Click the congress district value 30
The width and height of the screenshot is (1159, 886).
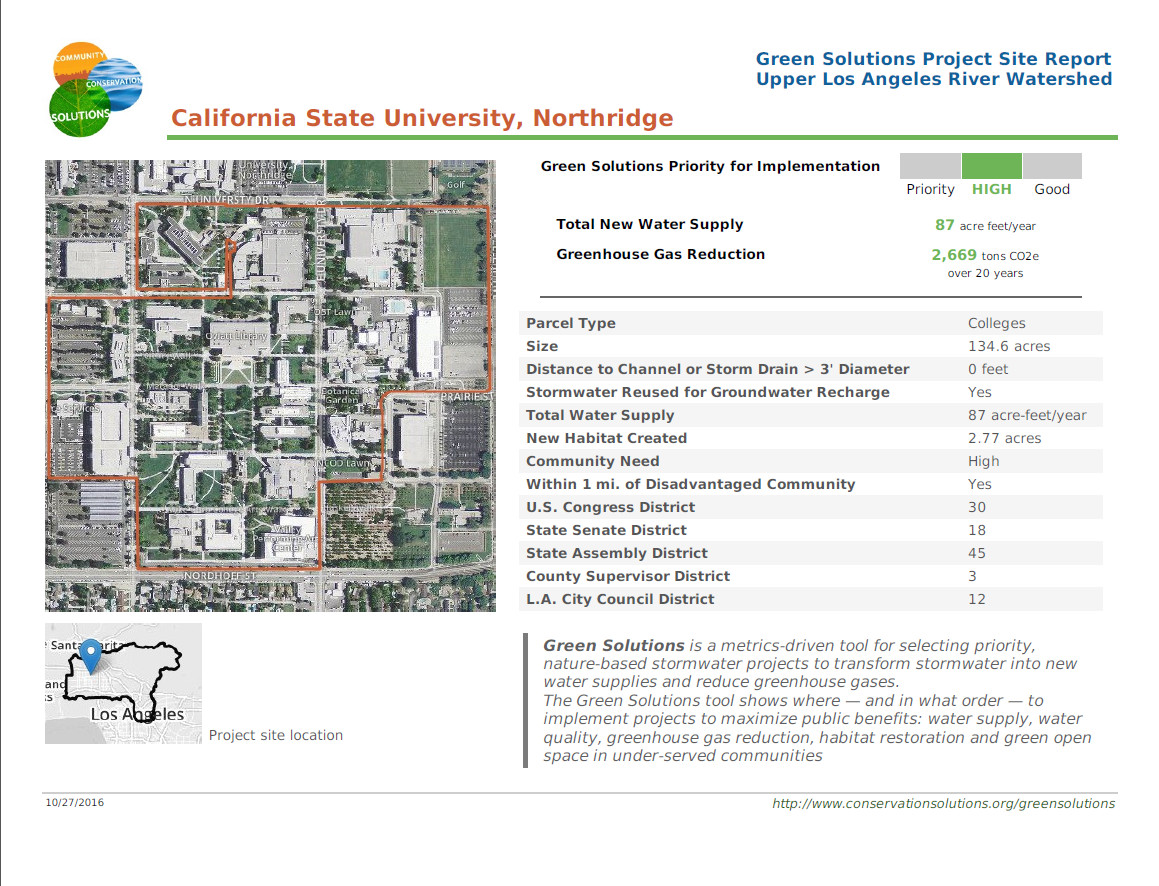point(976,507)
